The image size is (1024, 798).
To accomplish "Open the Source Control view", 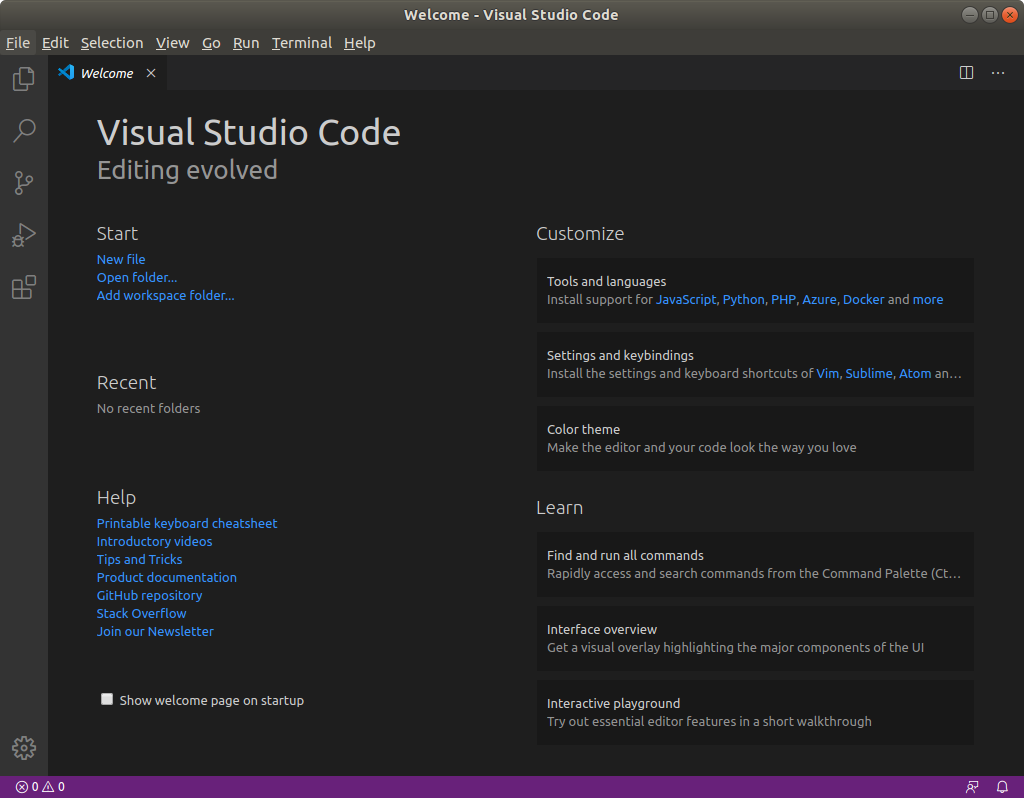I will (x=24, y=183).
